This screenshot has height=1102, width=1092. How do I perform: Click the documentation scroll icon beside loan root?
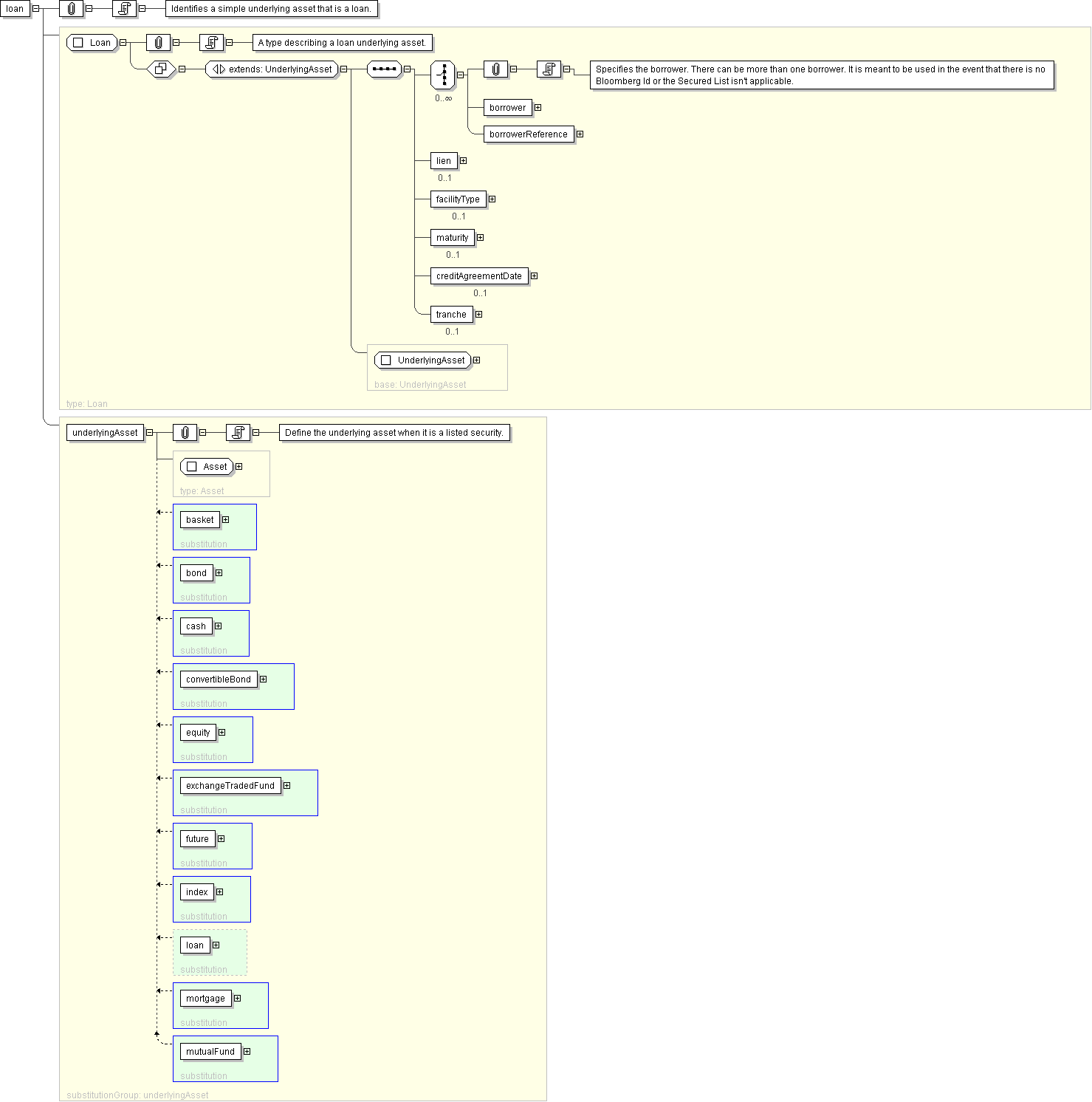tap(124, 9)
